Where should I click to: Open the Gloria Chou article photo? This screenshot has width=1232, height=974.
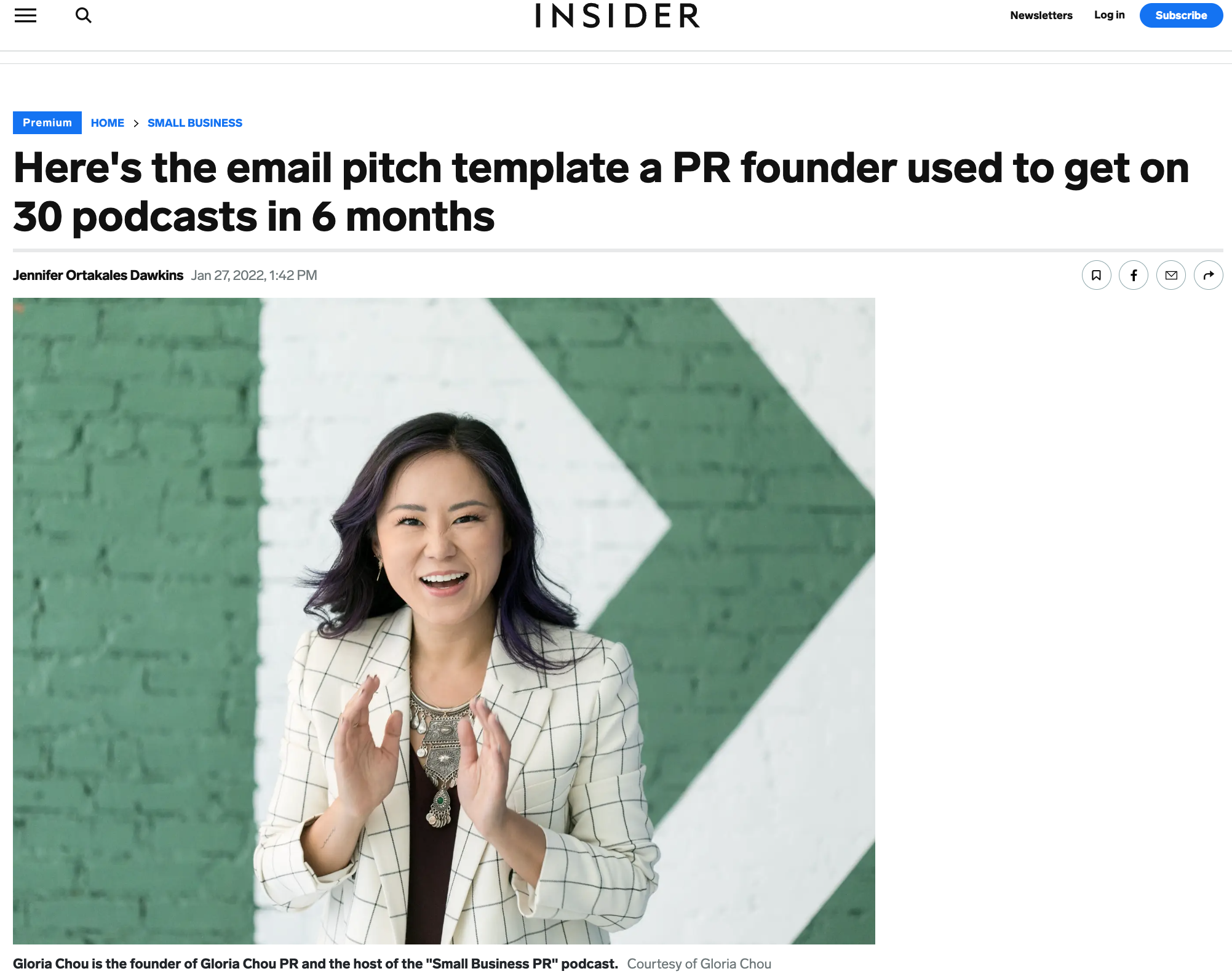pyautogui.click(x=443, y=620)
